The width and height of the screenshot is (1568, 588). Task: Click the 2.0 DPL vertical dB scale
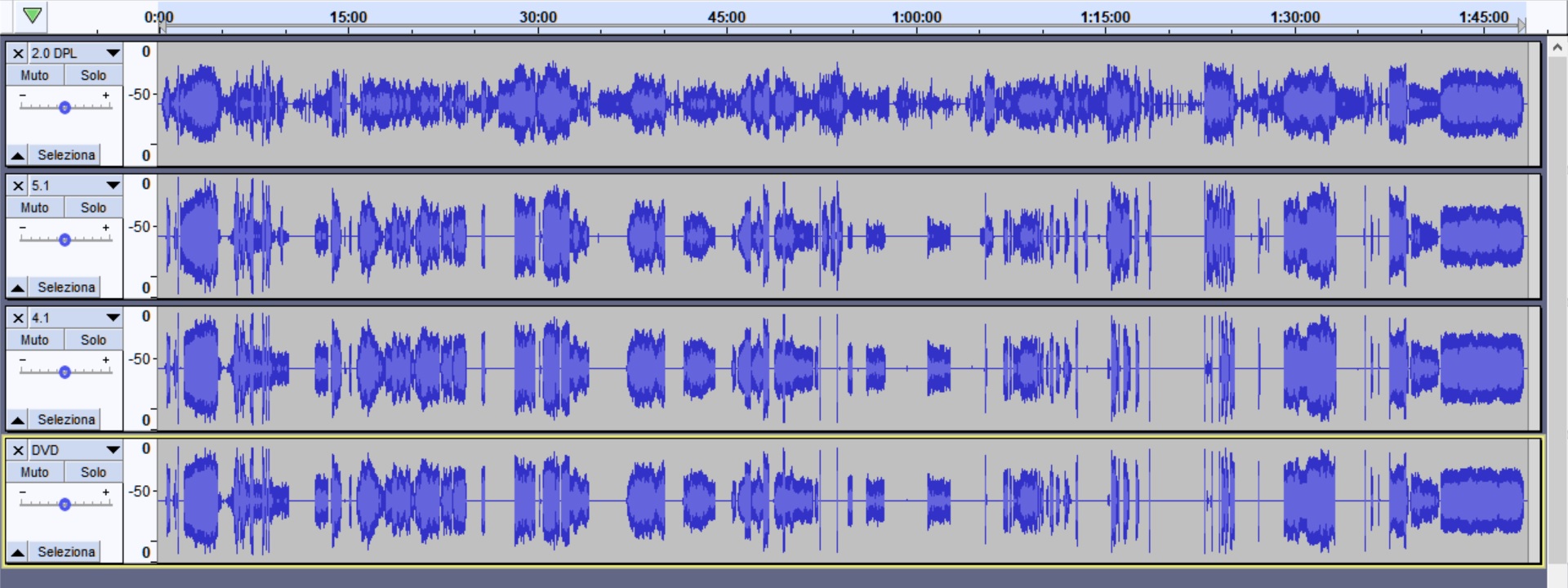(140, 104)
